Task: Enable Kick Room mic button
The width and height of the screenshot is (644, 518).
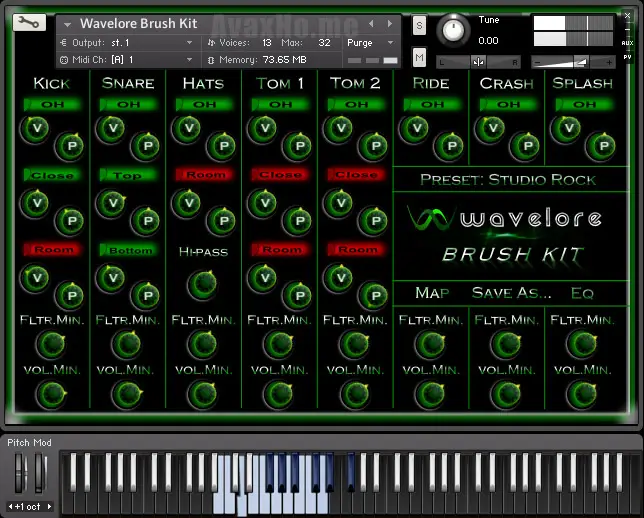Action: pos(52,249)
